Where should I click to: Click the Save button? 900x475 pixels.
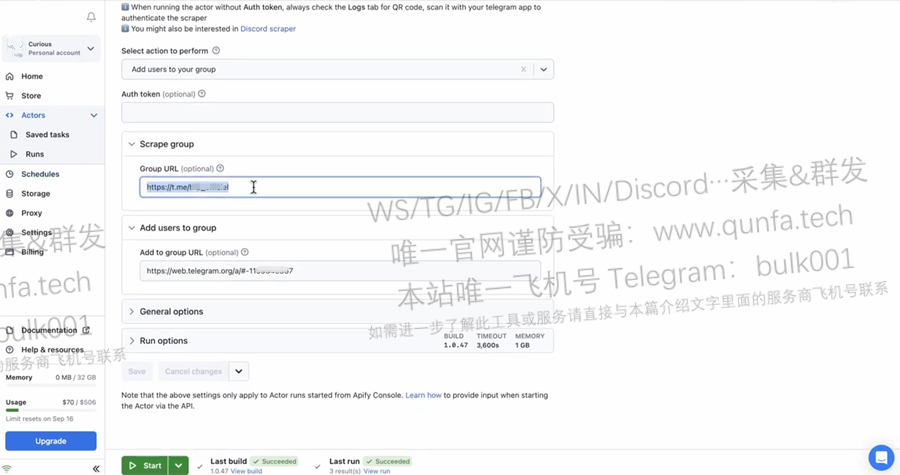137,371
